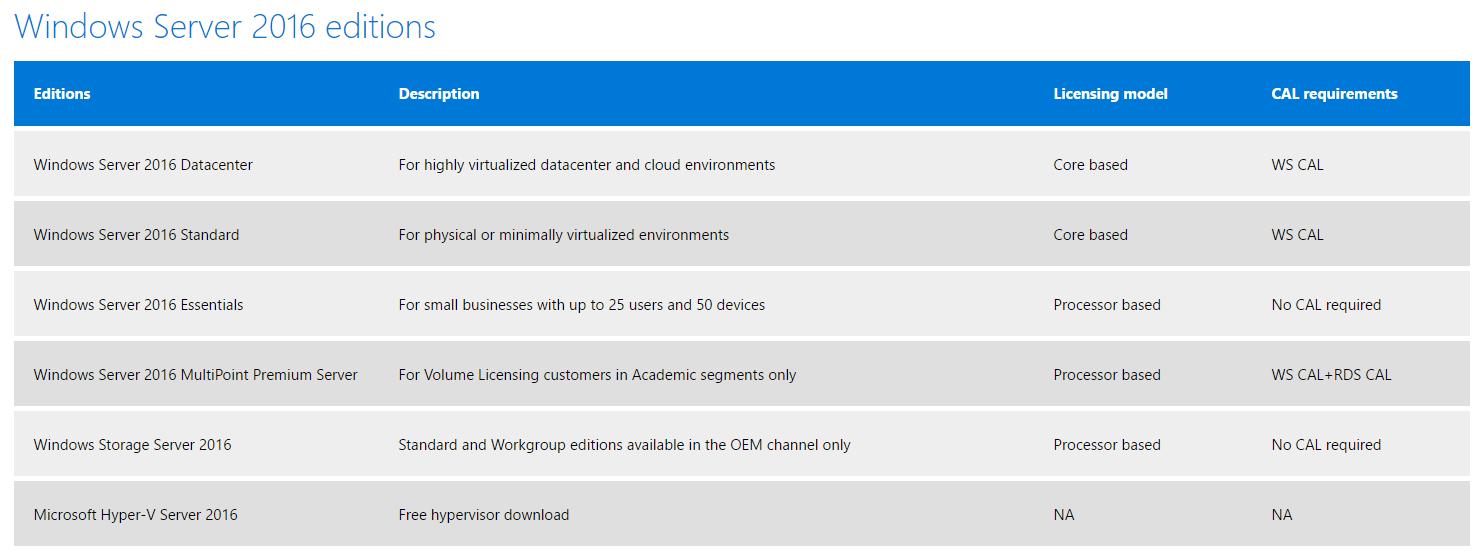Viewport: 1478px width, 552px height.
Task: Select 'Windows Server 2016 Standard' cell
Action: 136,235
